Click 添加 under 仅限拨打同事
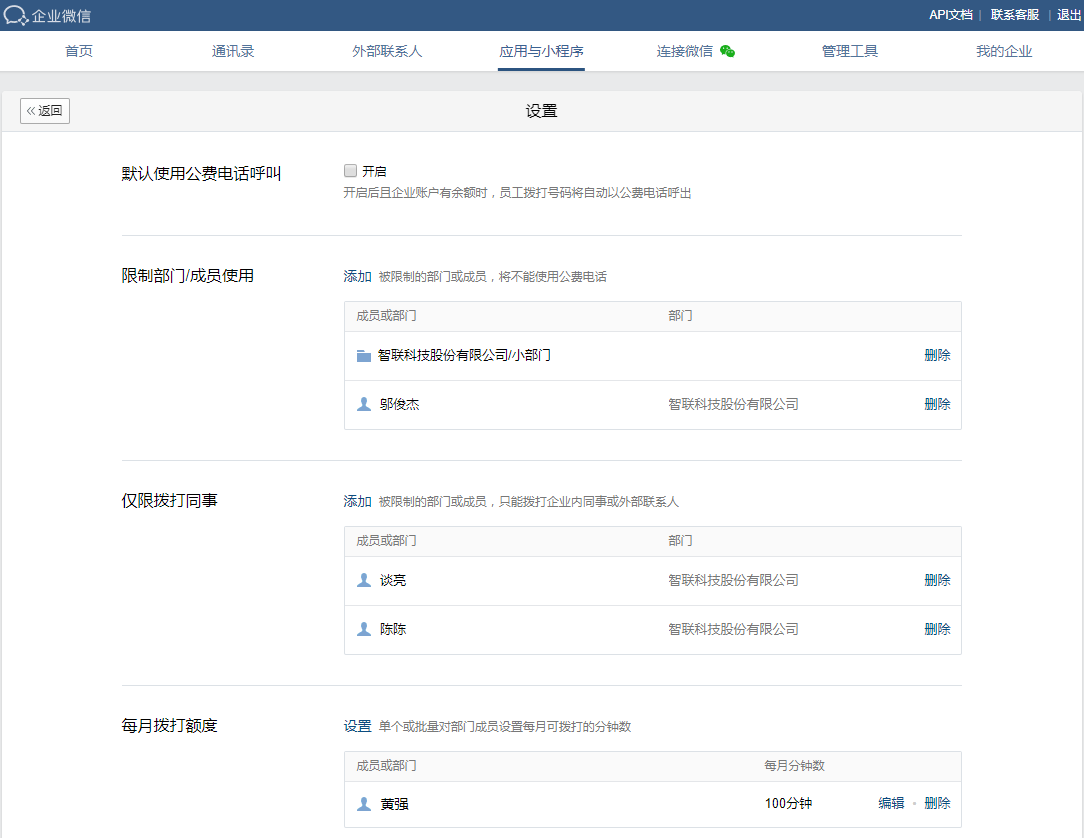The height and width of the screenshot is (838, 1084). click(357, 501)
